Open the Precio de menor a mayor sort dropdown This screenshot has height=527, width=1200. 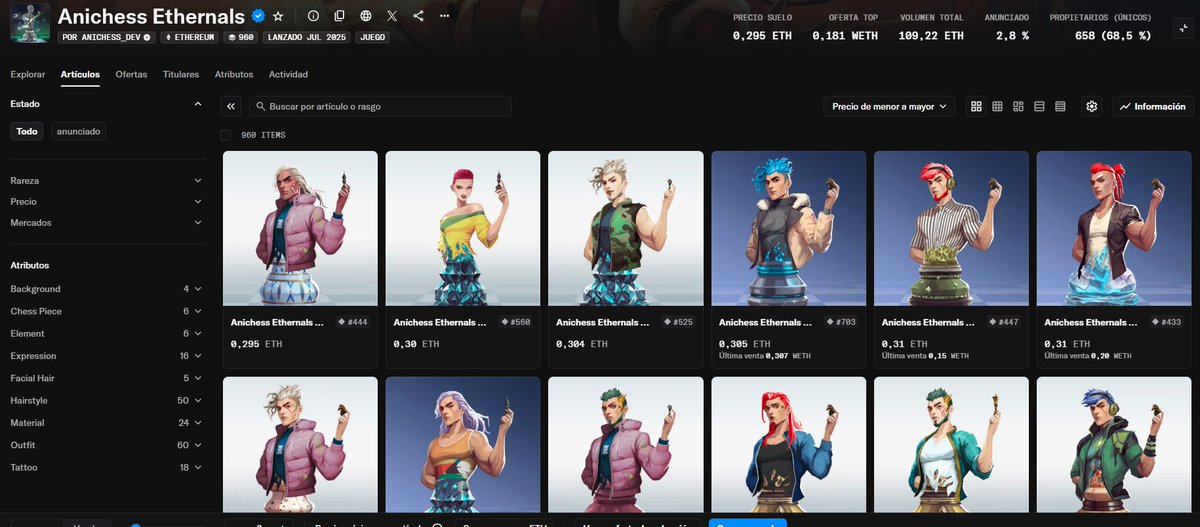pyautogui.click(x=889, y=106)
